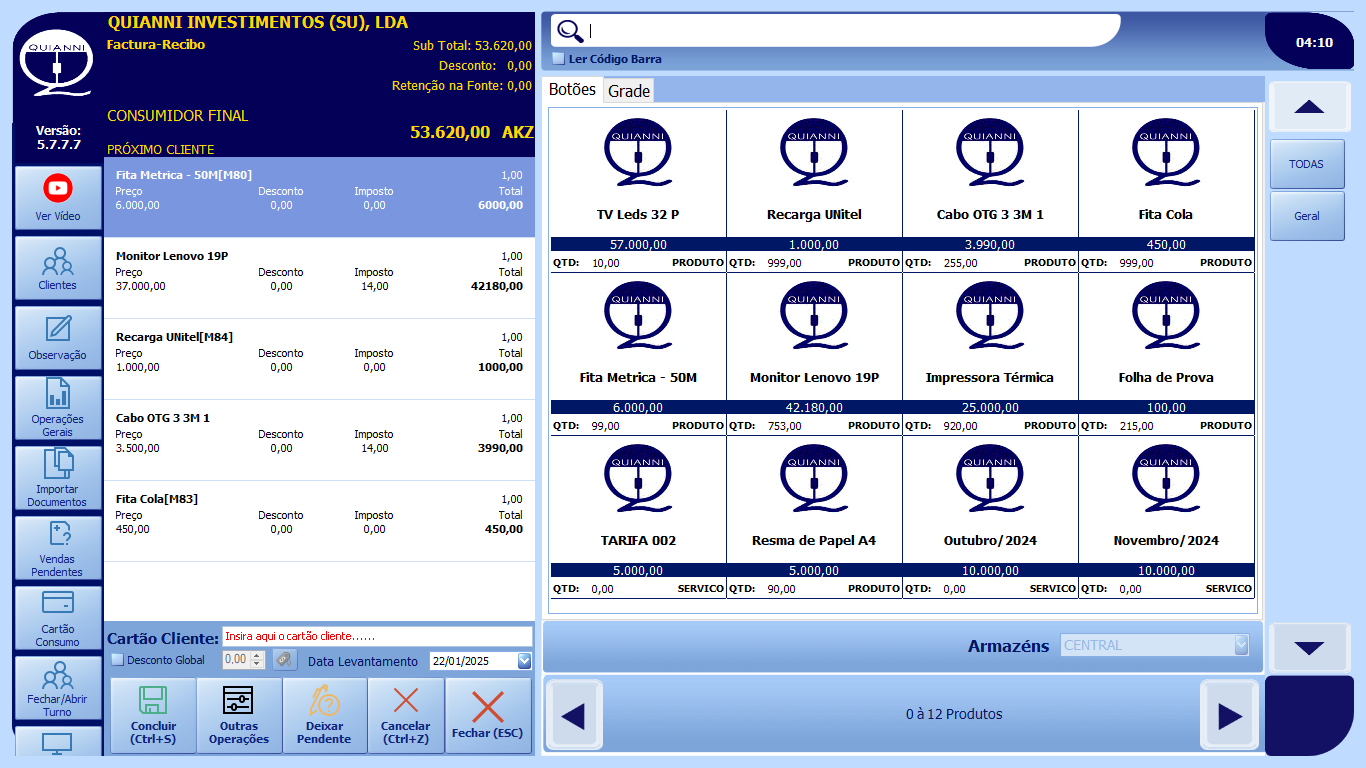1366x768 pixels.
Task: Click the up arrow category button
Action: tap(1309, 107)
